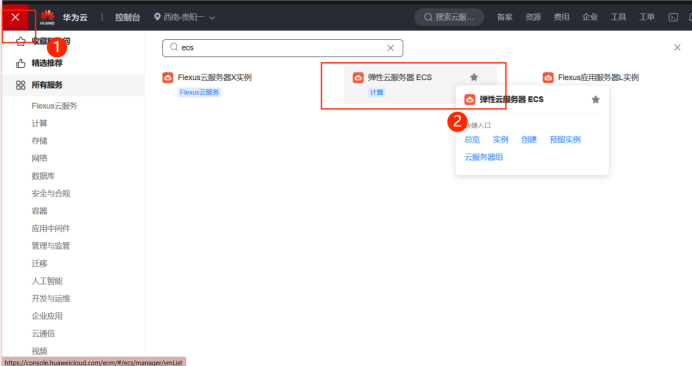The width and height of the screenshot is (692, 366).
Task: Open the 创建 quick link
Action: tap(529, 140)
